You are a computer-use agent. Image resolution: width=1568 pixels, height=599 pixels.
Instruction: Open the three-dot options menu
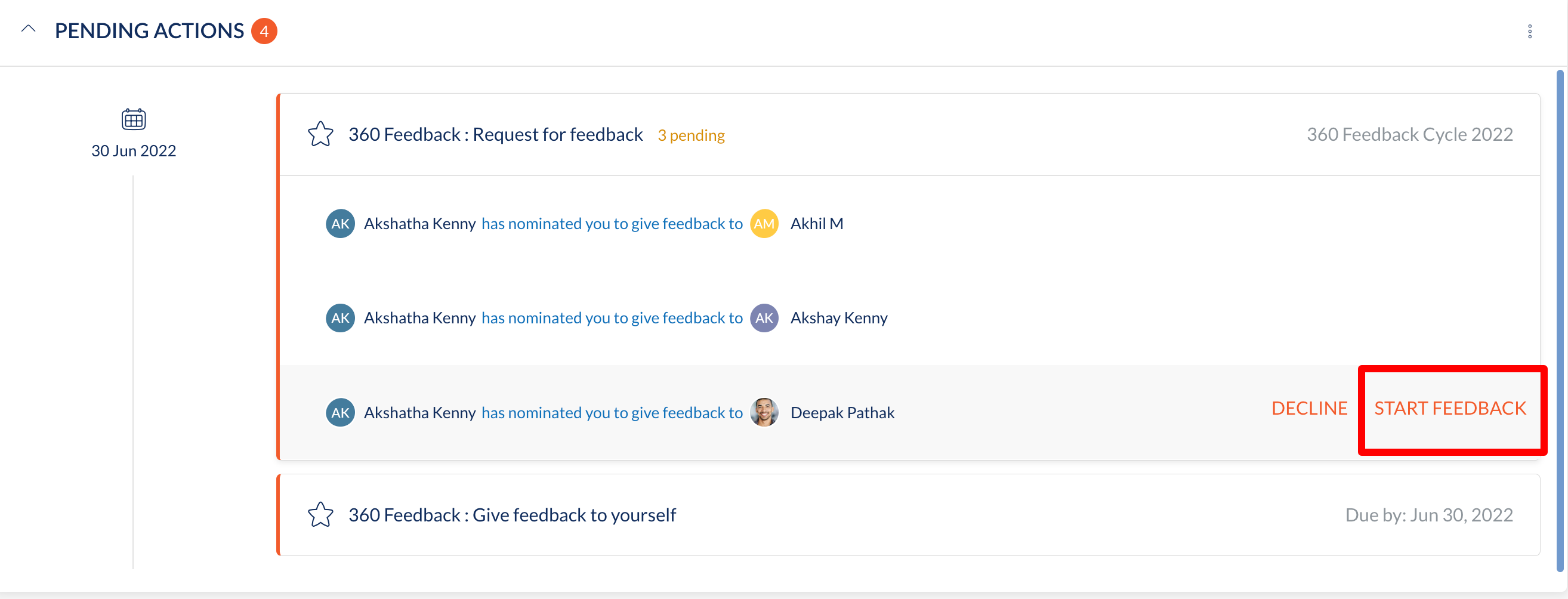click(x=1530, y=32)
